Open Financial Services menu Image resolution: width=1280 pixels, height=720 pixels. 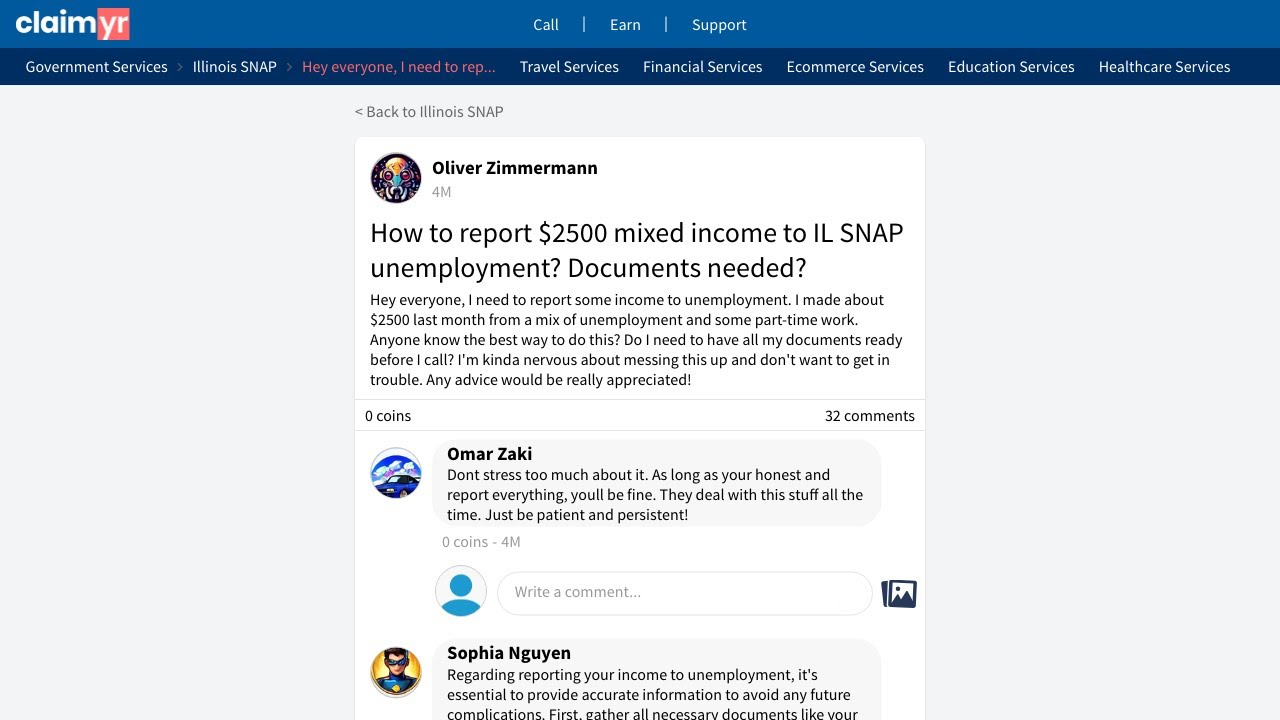703,67
